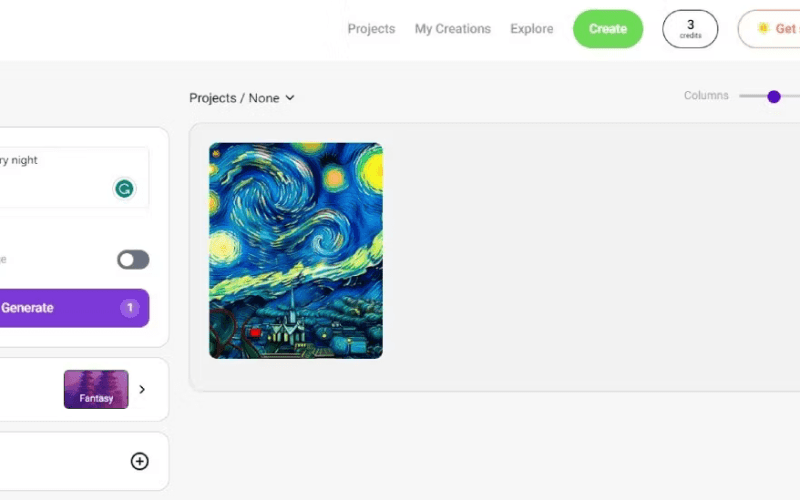800x500 pixels.
Task: Click the Columns slider handle
Action: (773, 96)
